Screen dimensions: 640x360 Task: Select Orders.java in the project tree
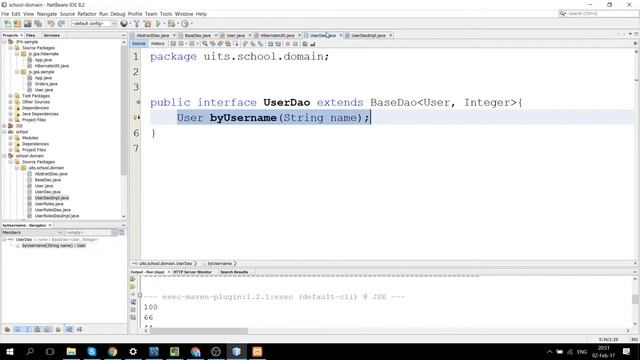[x=46, y=84]
